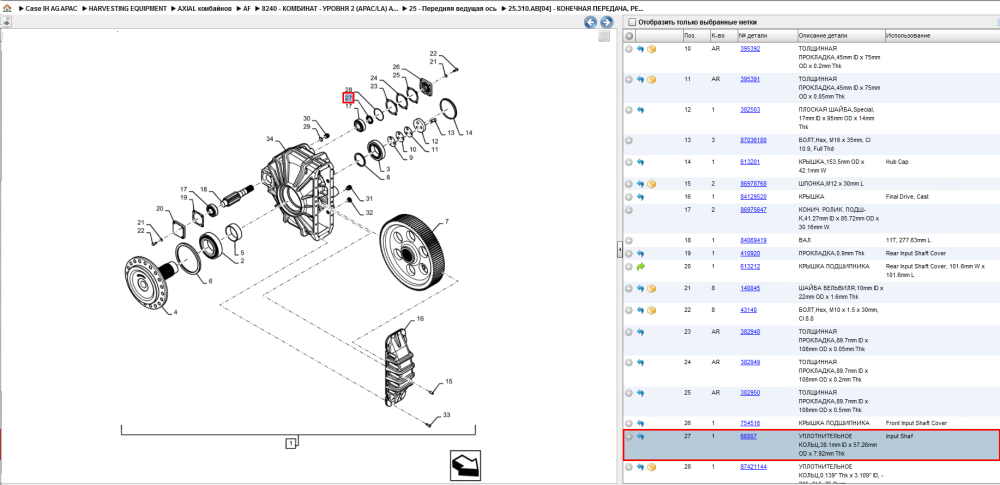Click blue replacement arrow in row 19
Screen dimensions: 1000x485
coord(640,254)
